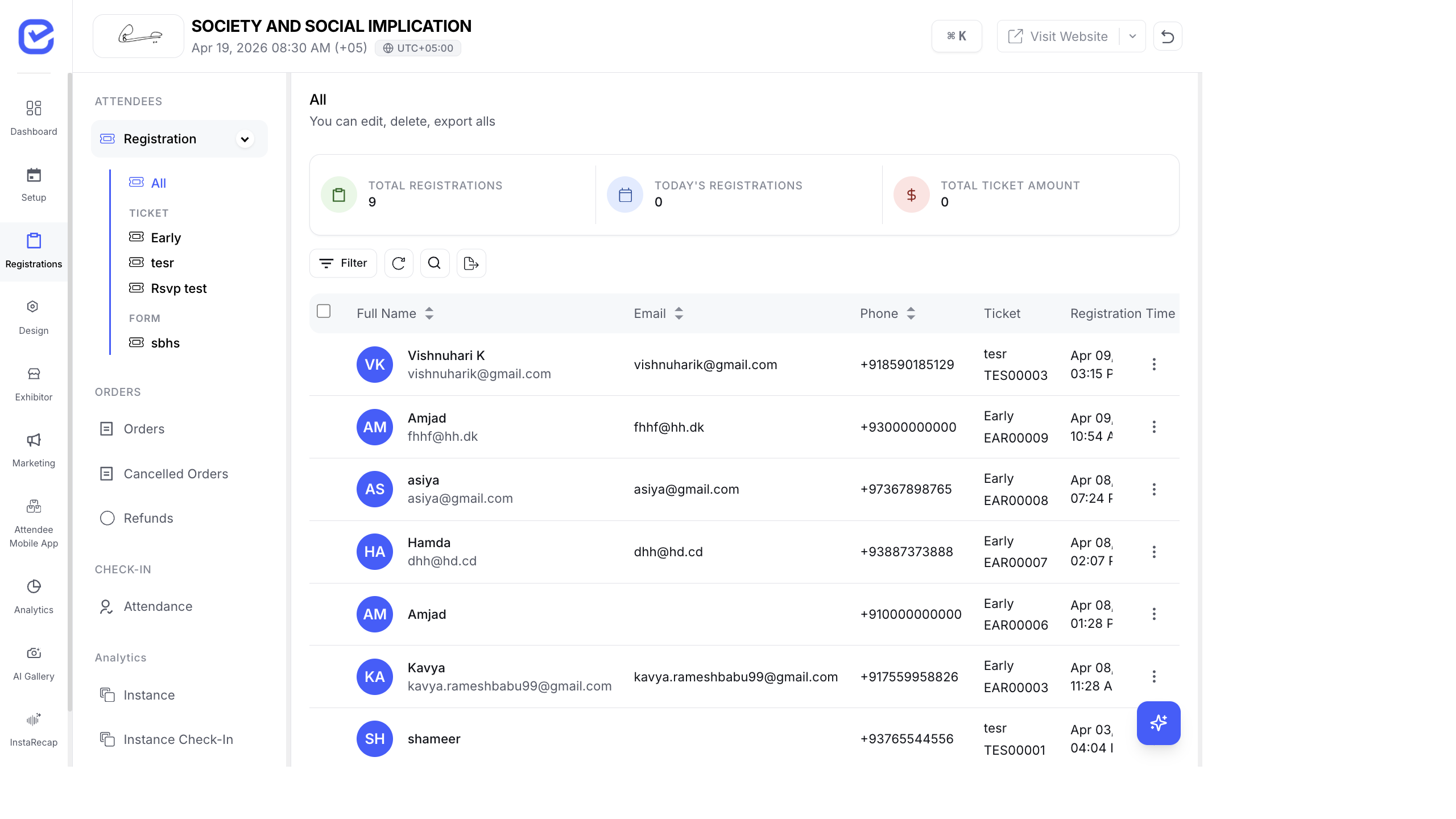This screenshot has width=1456, height=819.
Task: Open AI Gallery camera icon
Action: [34, 653]
